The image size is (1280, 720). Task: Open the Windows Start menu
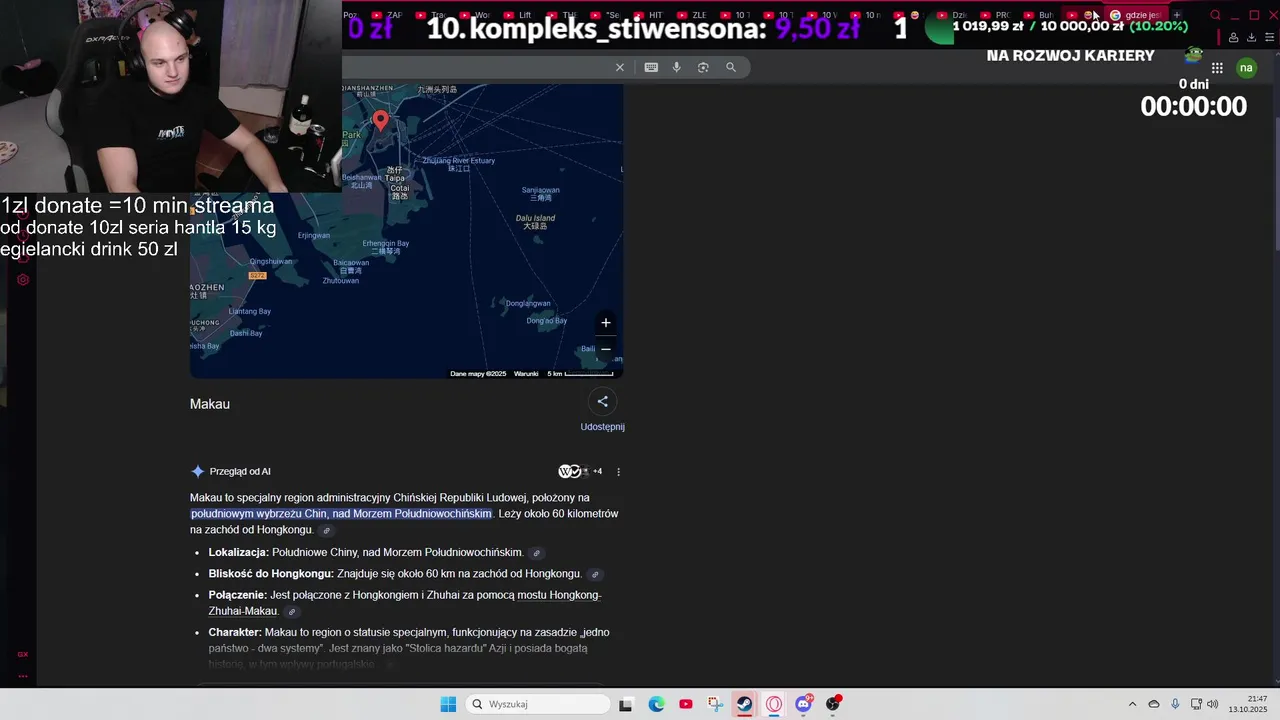click(x=448, y=704)
